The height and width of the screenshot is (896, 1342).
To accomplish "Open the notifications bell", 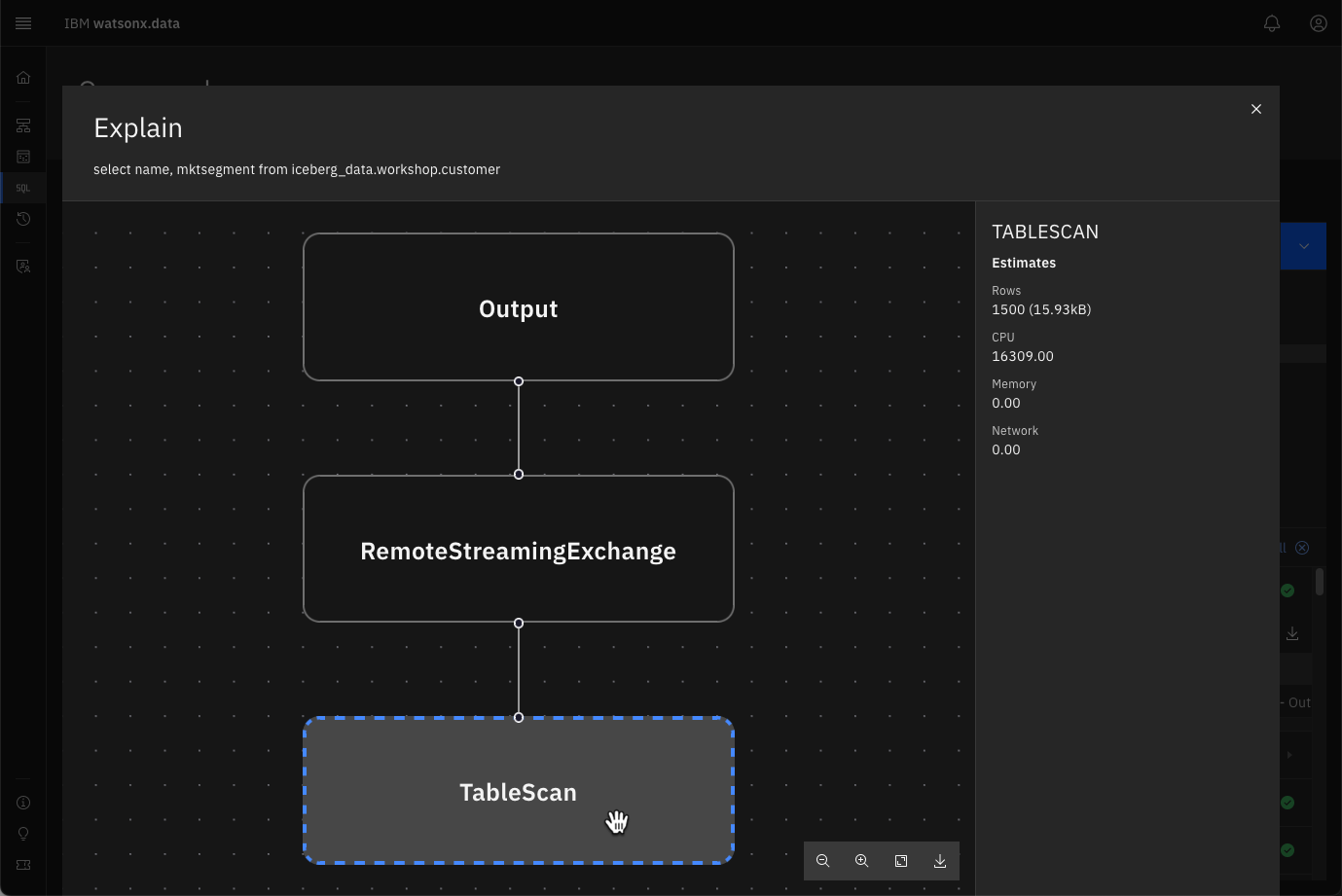I will pyautogui.click(x=1272, y=23).
